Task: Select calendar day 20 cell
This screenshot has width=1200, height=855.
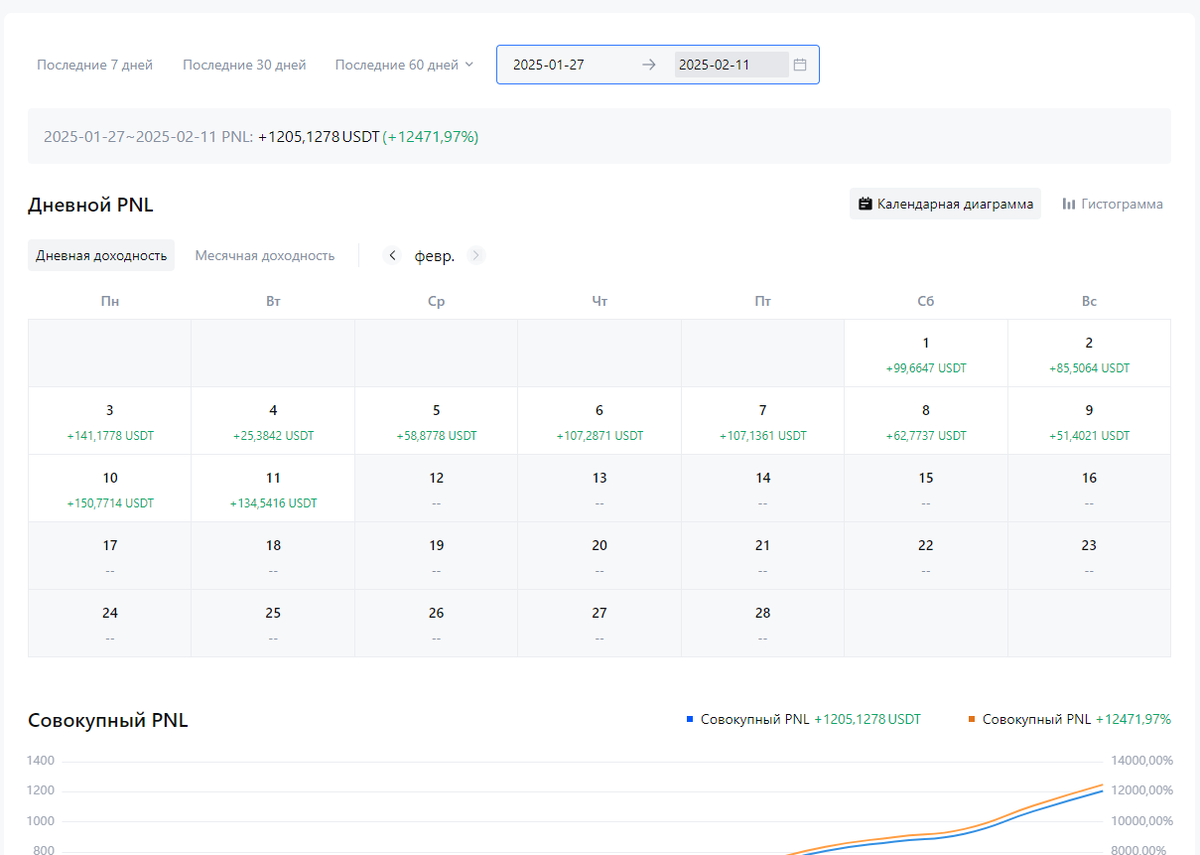Action: click(x=600, y=556)
